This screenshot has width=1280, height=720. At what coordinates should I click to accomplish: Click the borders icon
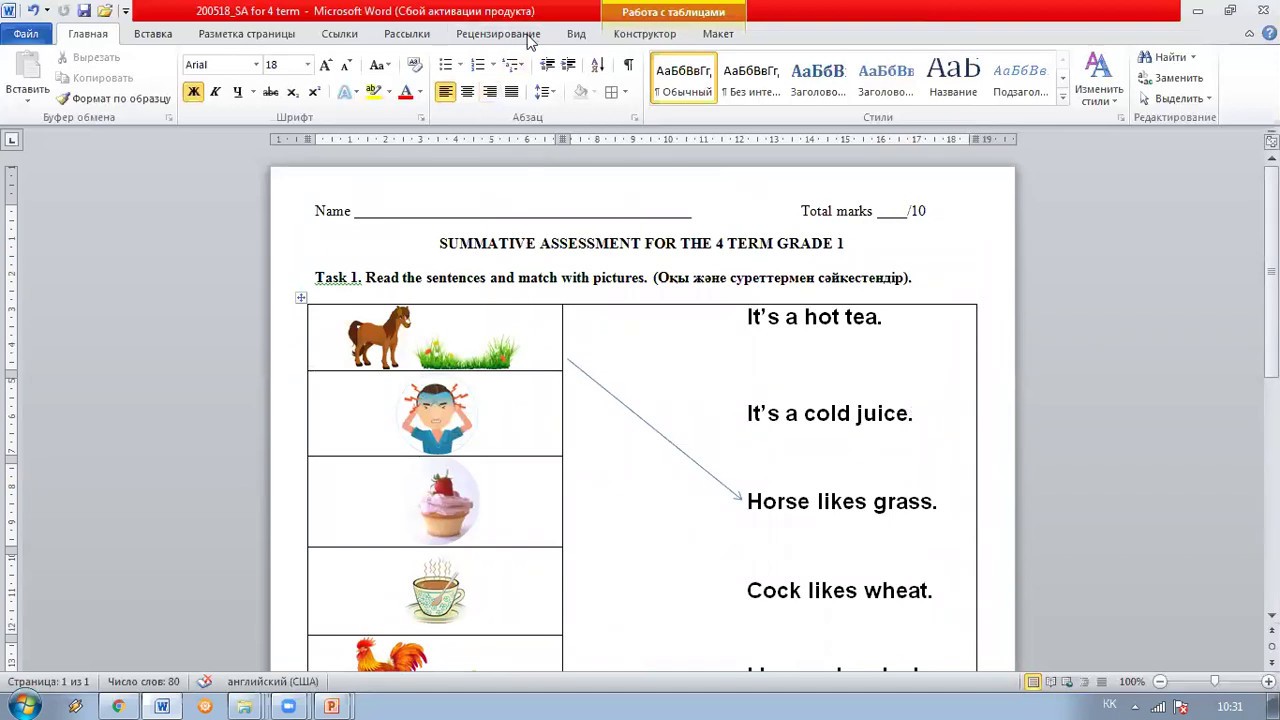[611, 92]
